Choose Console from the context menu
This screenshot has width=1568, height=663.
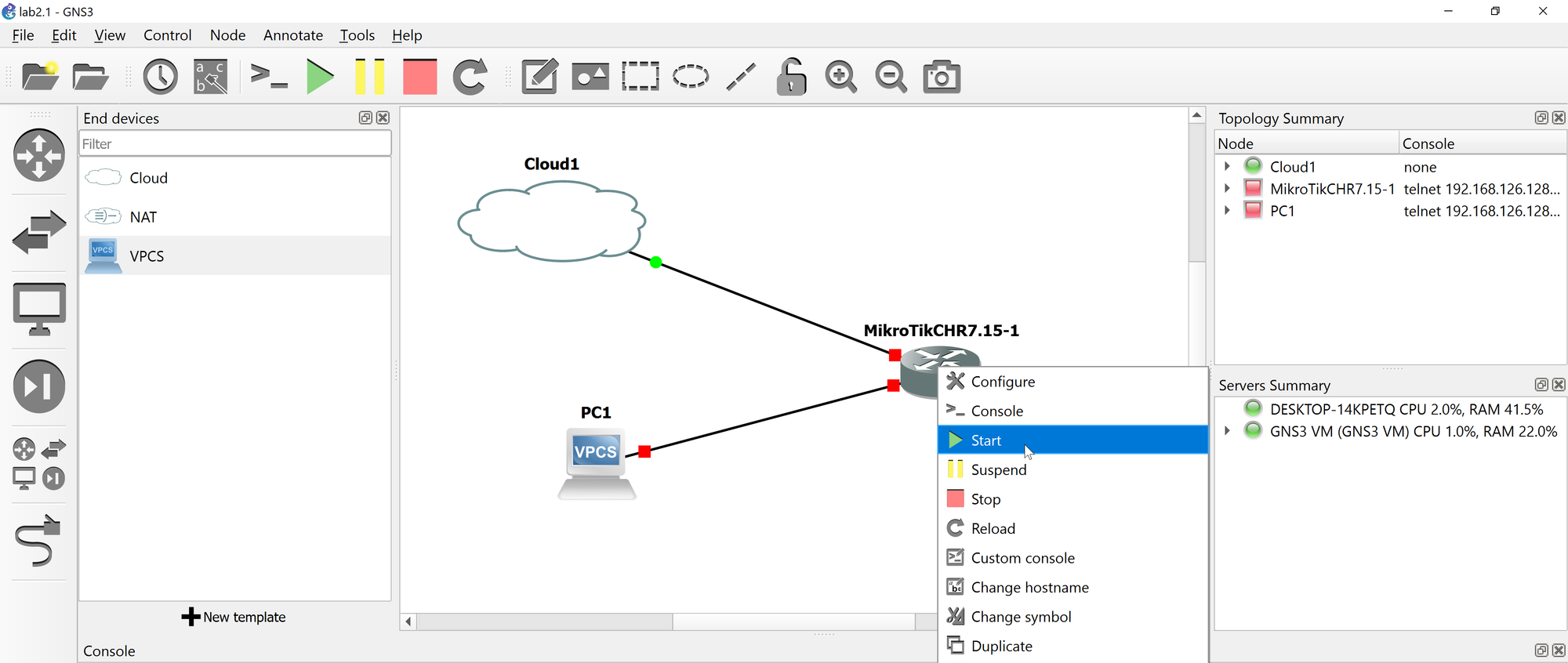pos(1073,411)
